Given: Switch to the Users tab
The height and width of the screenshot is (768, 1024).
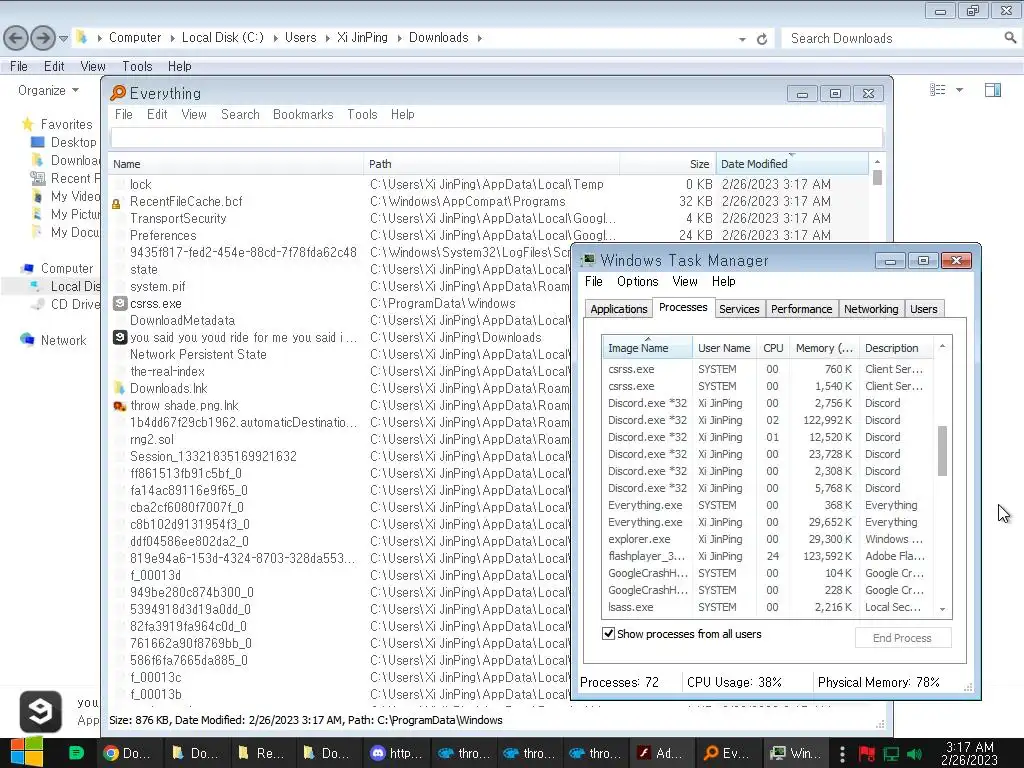Looking at the screenshot, I should [923, 309].
